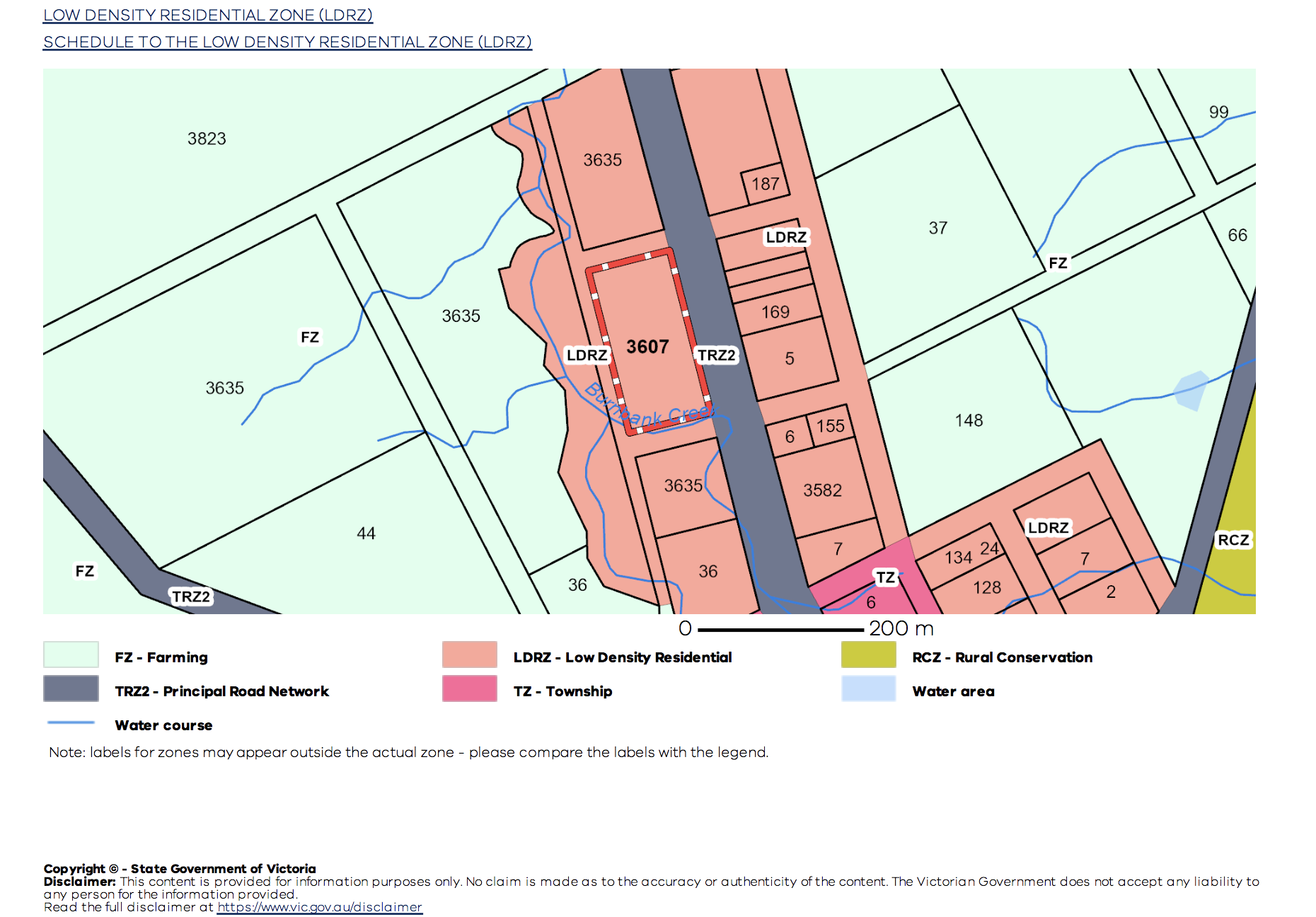Click the parcel number 44

pyautogui.click(x=366, y=534)
